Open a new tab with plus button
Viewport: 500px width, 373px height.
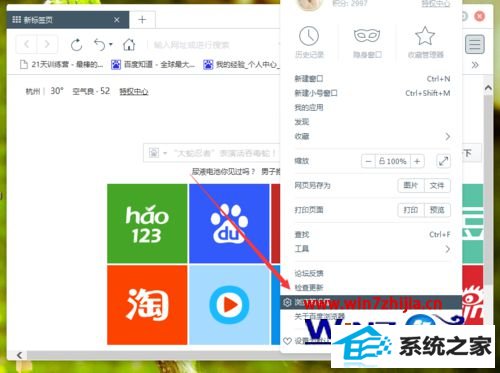pos(142,20)
